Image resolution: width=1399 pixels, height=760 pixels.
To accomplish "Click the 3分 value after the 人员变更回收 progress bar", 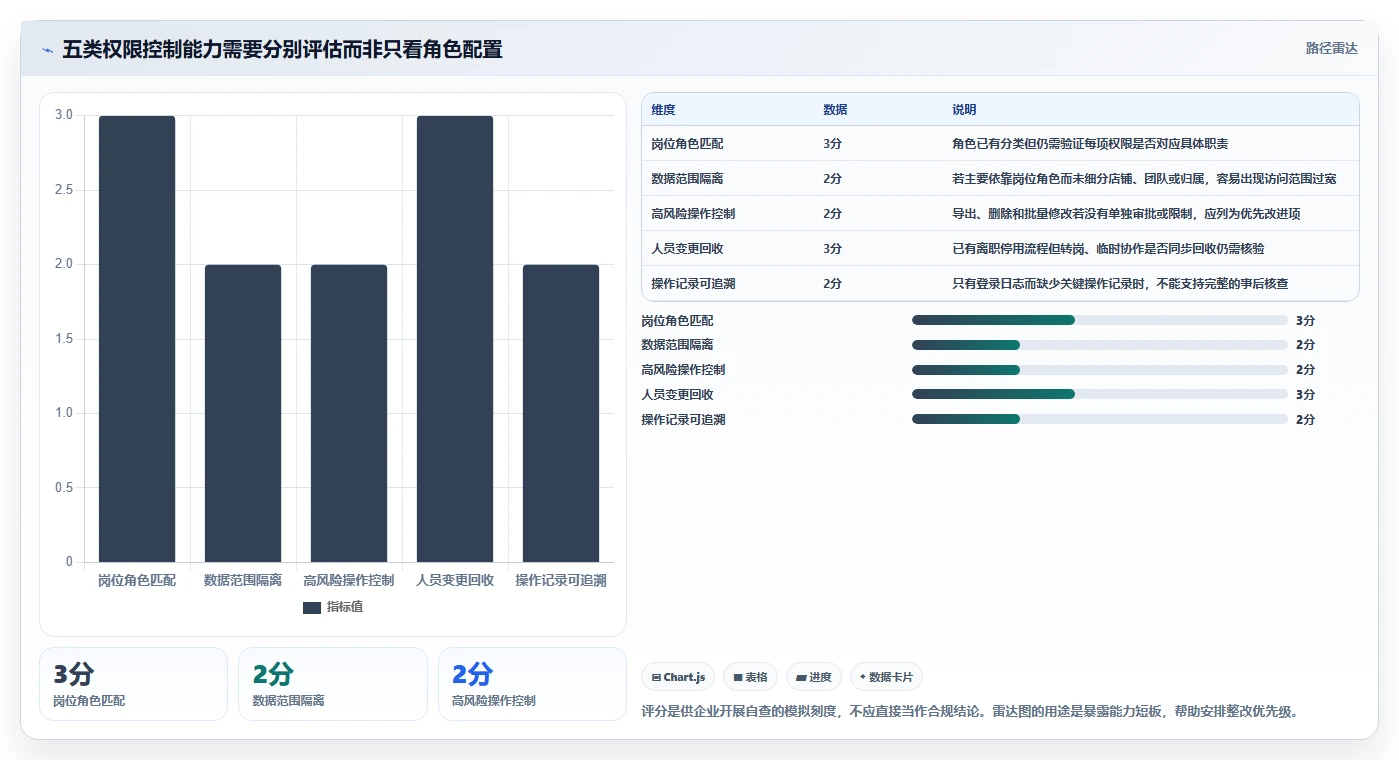I will [x=1305, y=395].
